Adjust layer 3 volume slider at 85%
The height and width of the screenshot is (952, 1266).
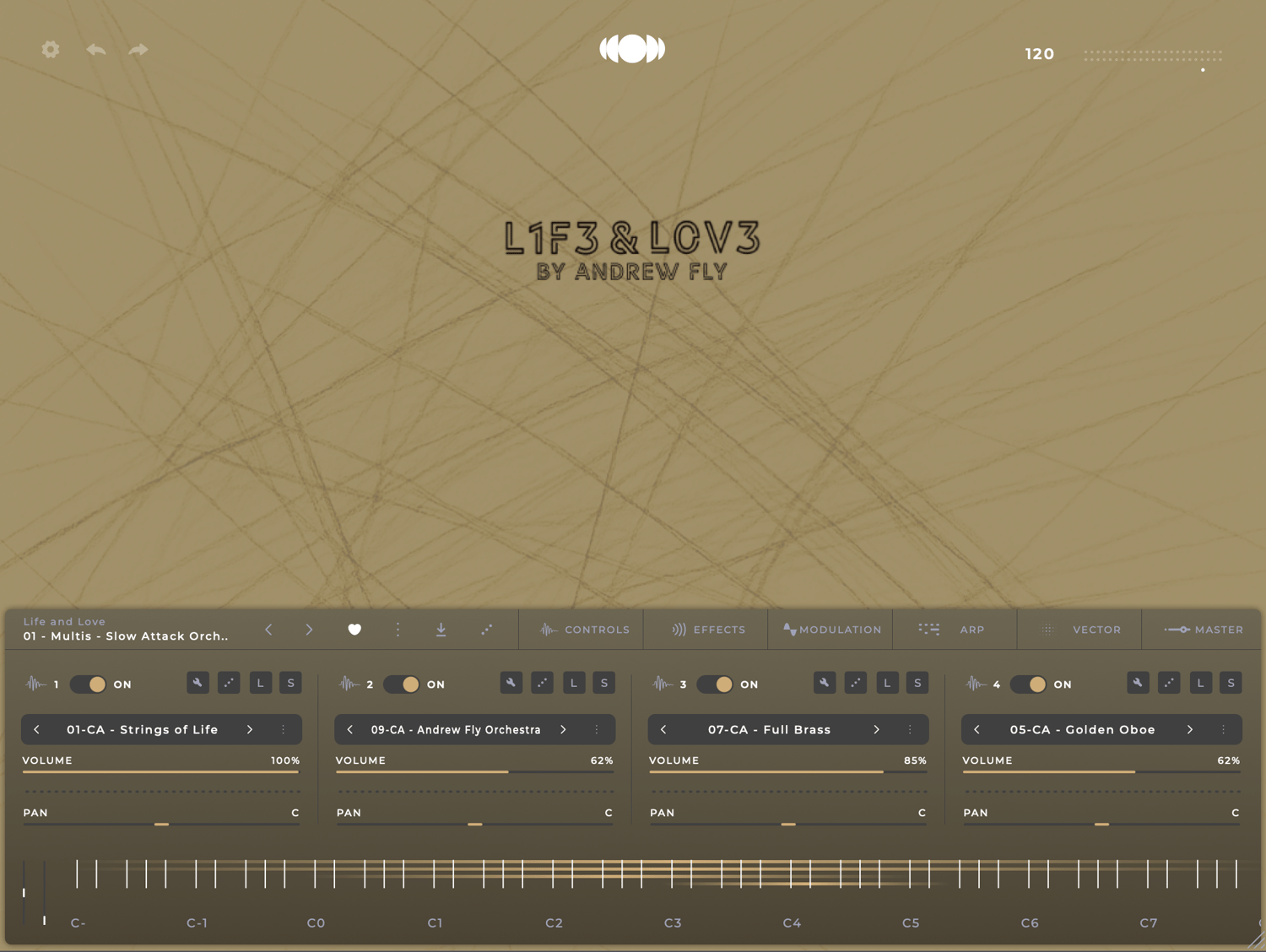pyautogui.click(x=788, y=771)
